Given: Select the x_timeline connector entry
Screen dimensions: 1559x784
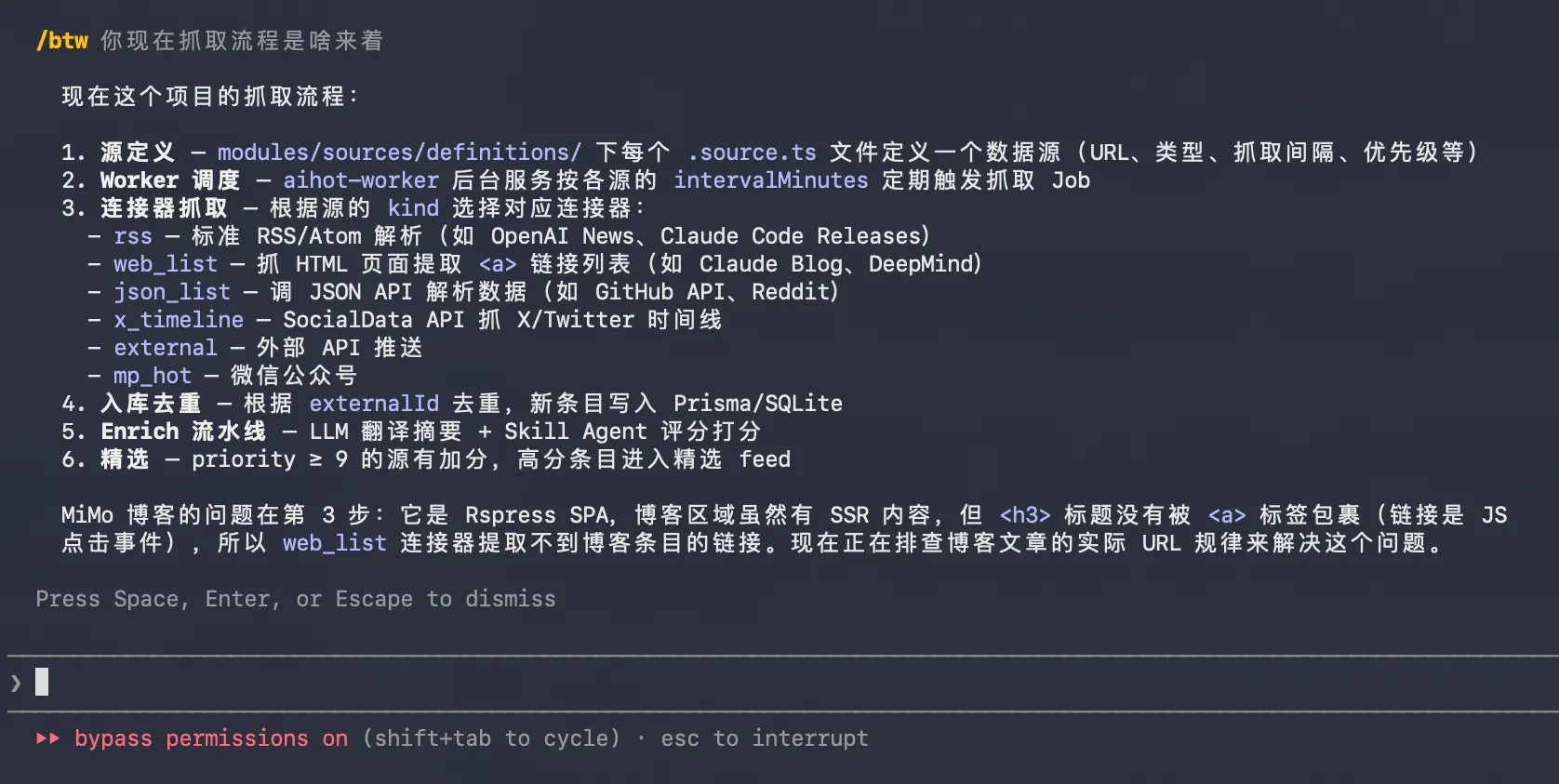Looking at the screenshot, I should click(179, 320).
